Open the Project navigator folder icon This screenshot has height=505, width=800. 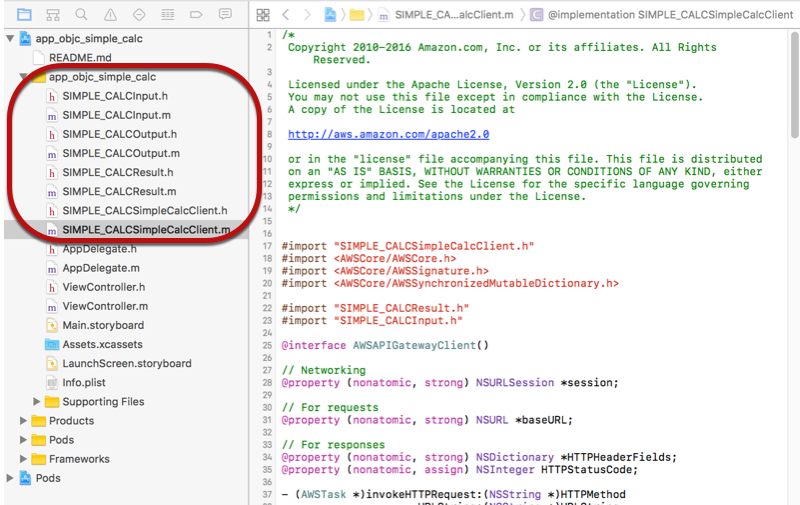(x=24, y=15)
